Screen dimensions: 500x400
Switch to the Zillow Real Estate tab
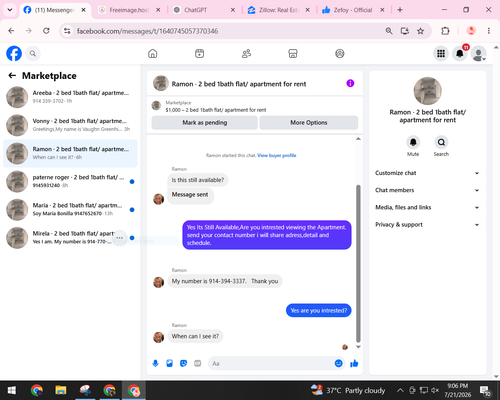tap(279, 10)
